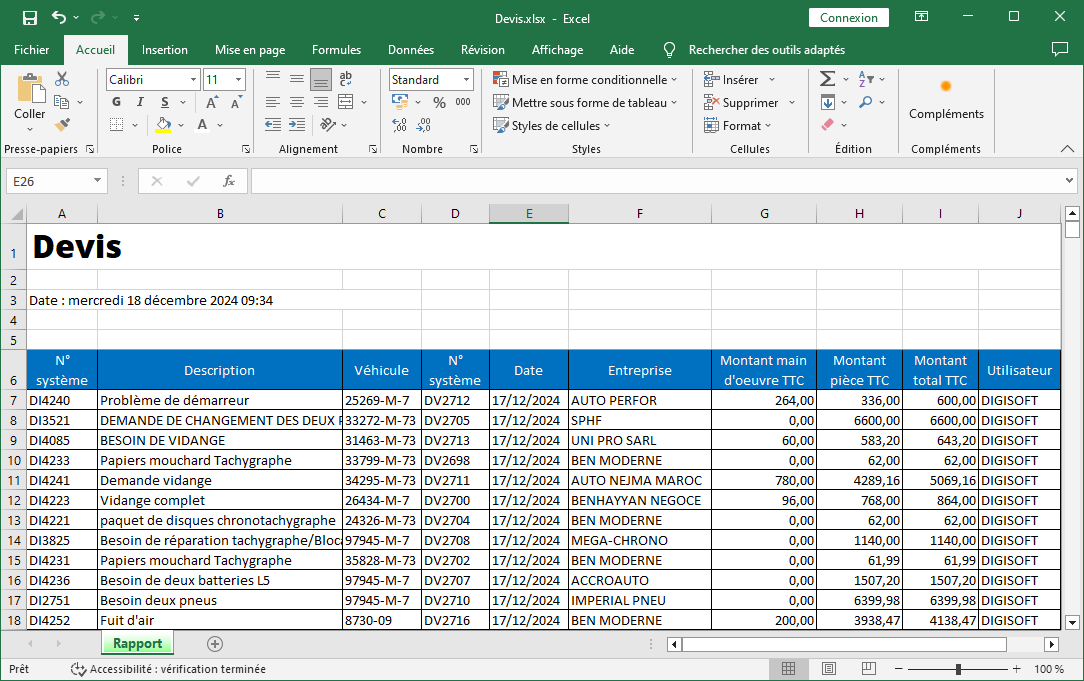Click the zoom slider handle

[958, 669]
